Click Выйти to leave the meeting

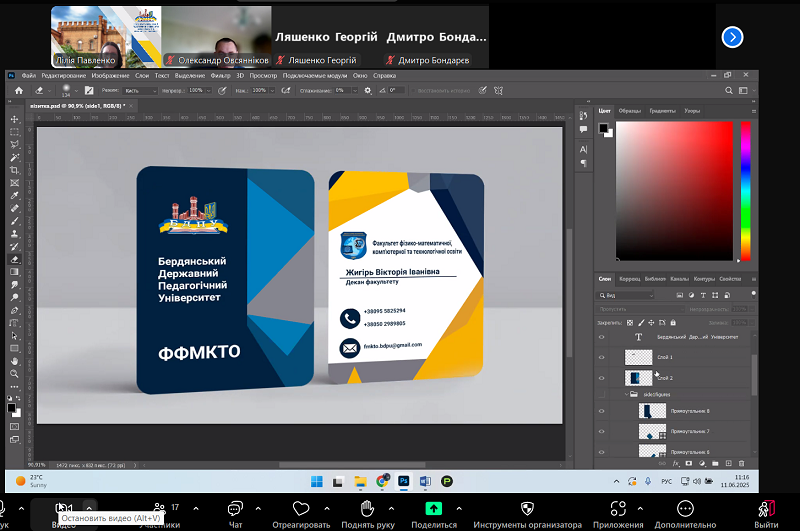[766, 514]
